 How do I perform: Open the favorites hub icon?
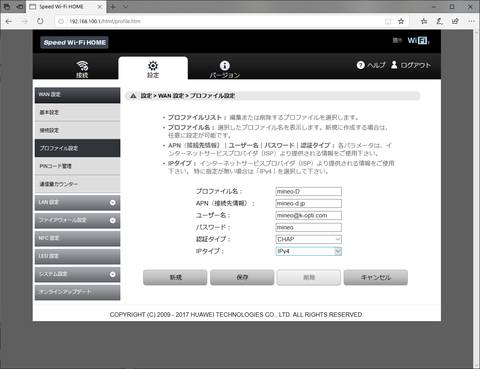click(424, 21)
